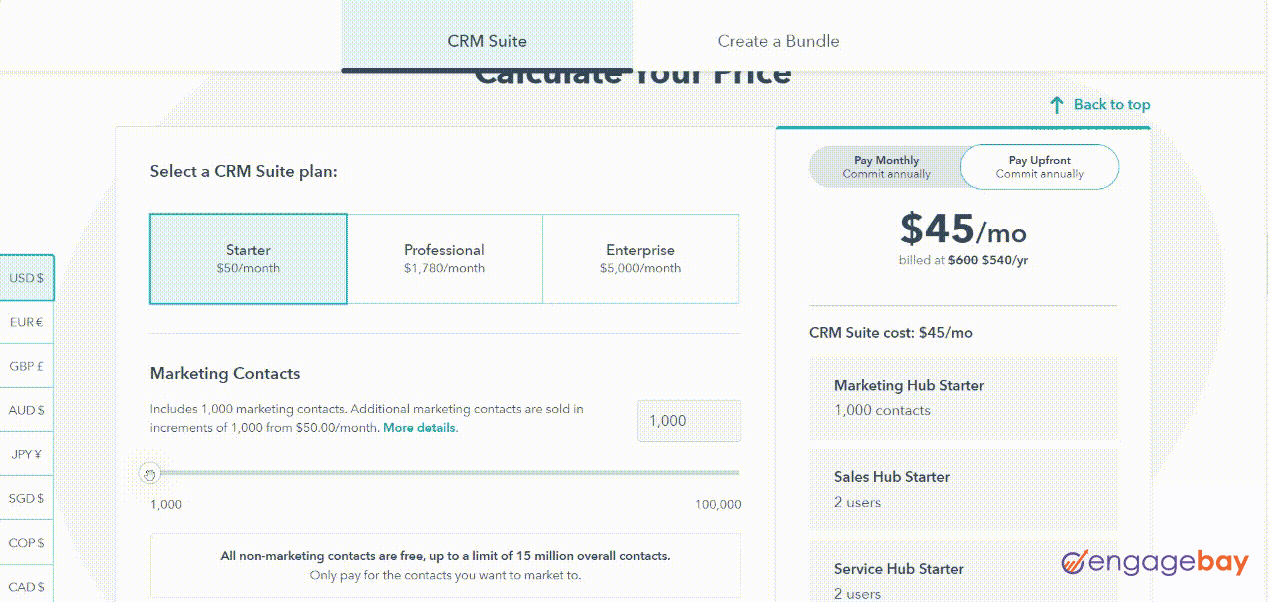Select the Starter plan option

coord(248,258)
